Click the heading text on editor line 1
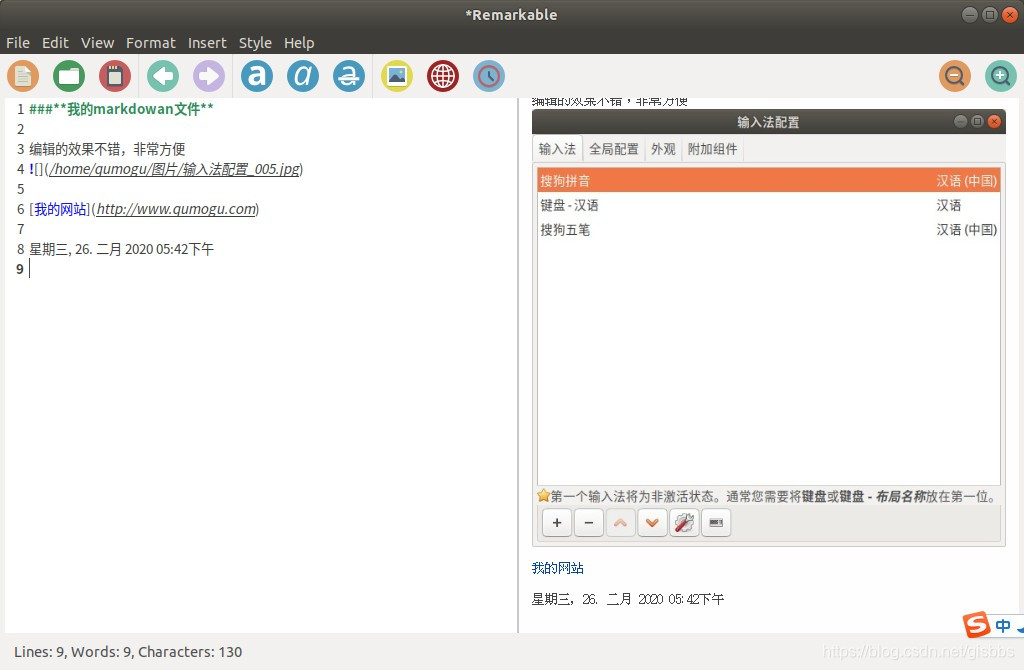Screen dimensions: 1024x670 121,109
